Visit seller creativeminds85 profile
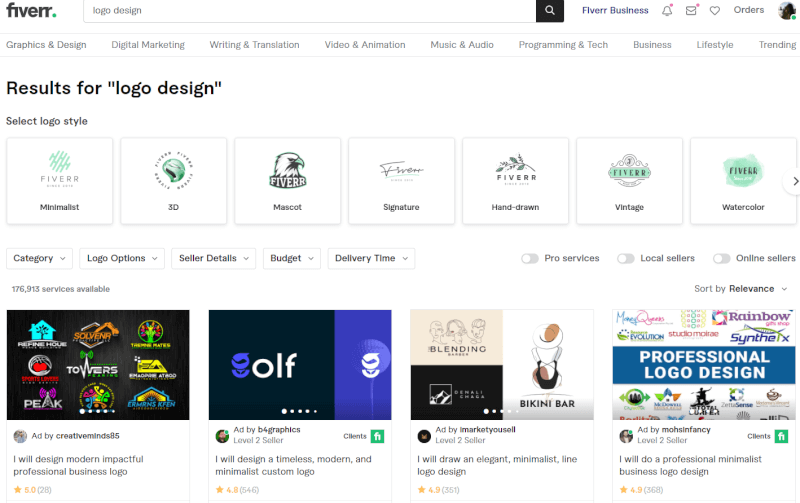 coord(87,436)
